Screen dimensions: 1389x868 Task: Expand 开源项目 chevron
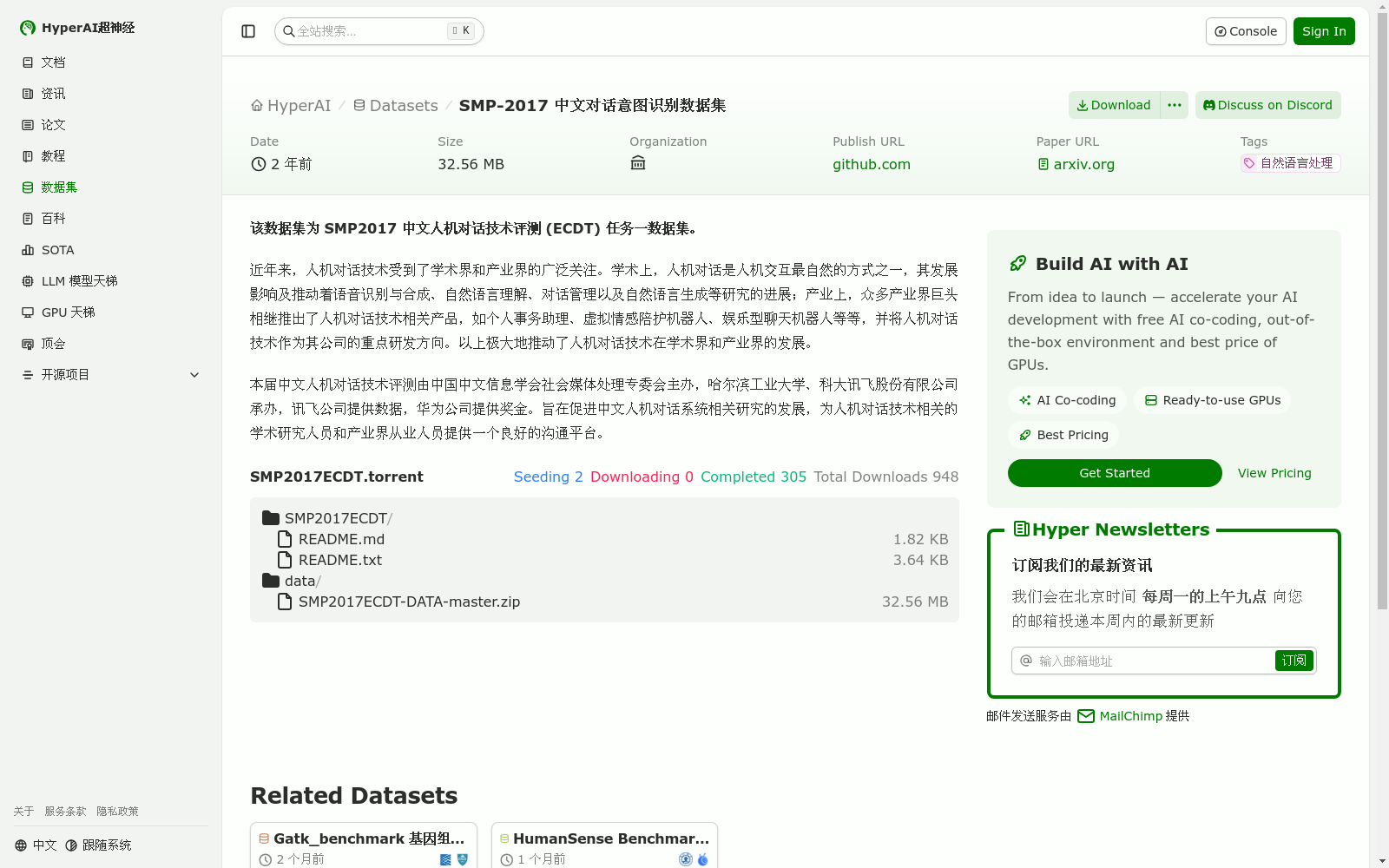[x=194, y=375]
